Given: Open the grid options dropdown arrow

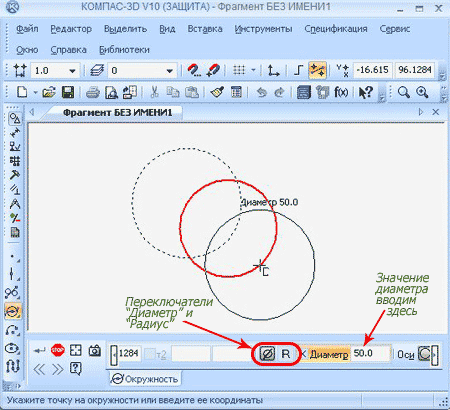Looking at the screenshot, I should (253, 70).
